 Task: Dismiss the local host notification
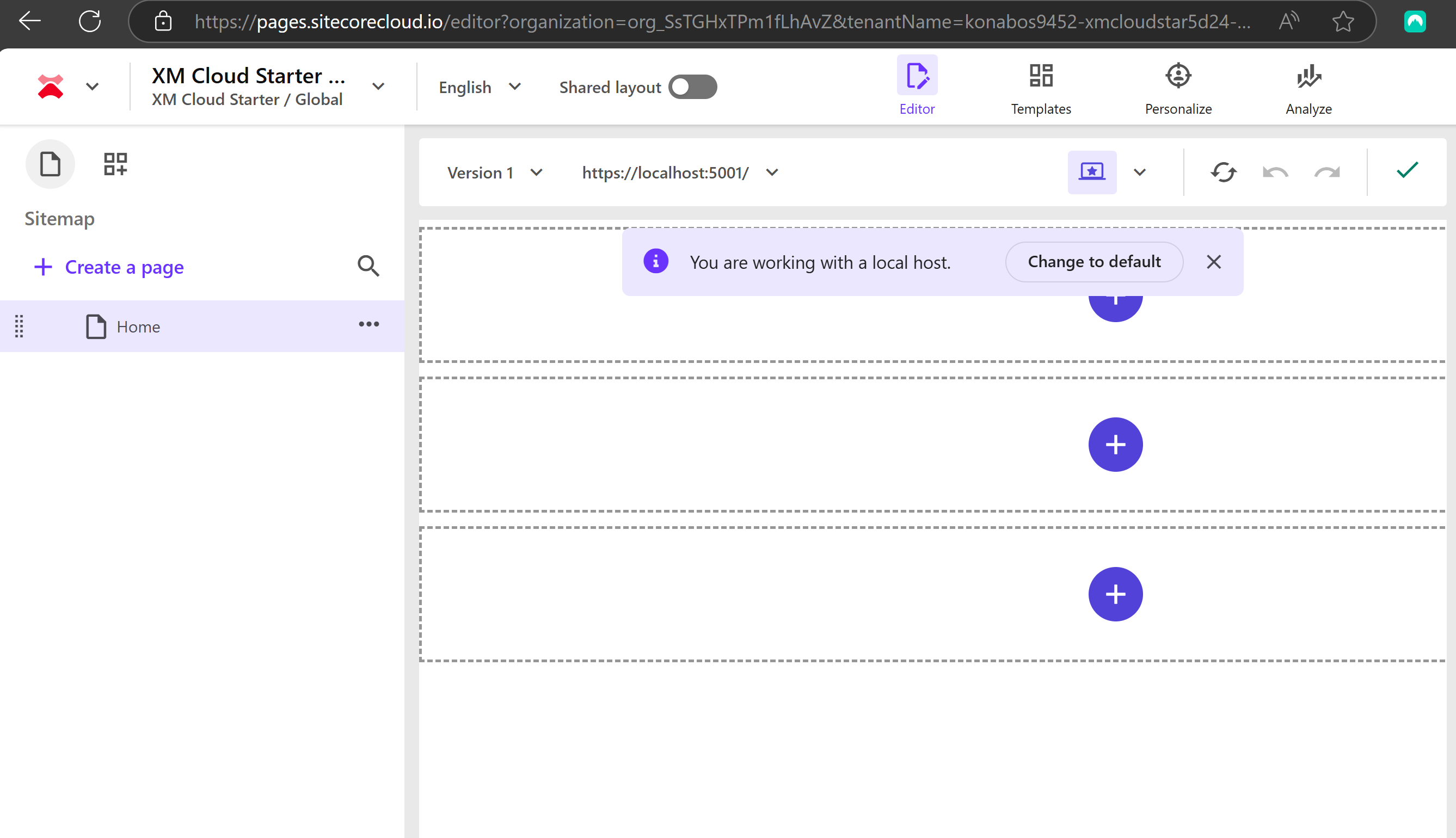[x=1214, y=262]
